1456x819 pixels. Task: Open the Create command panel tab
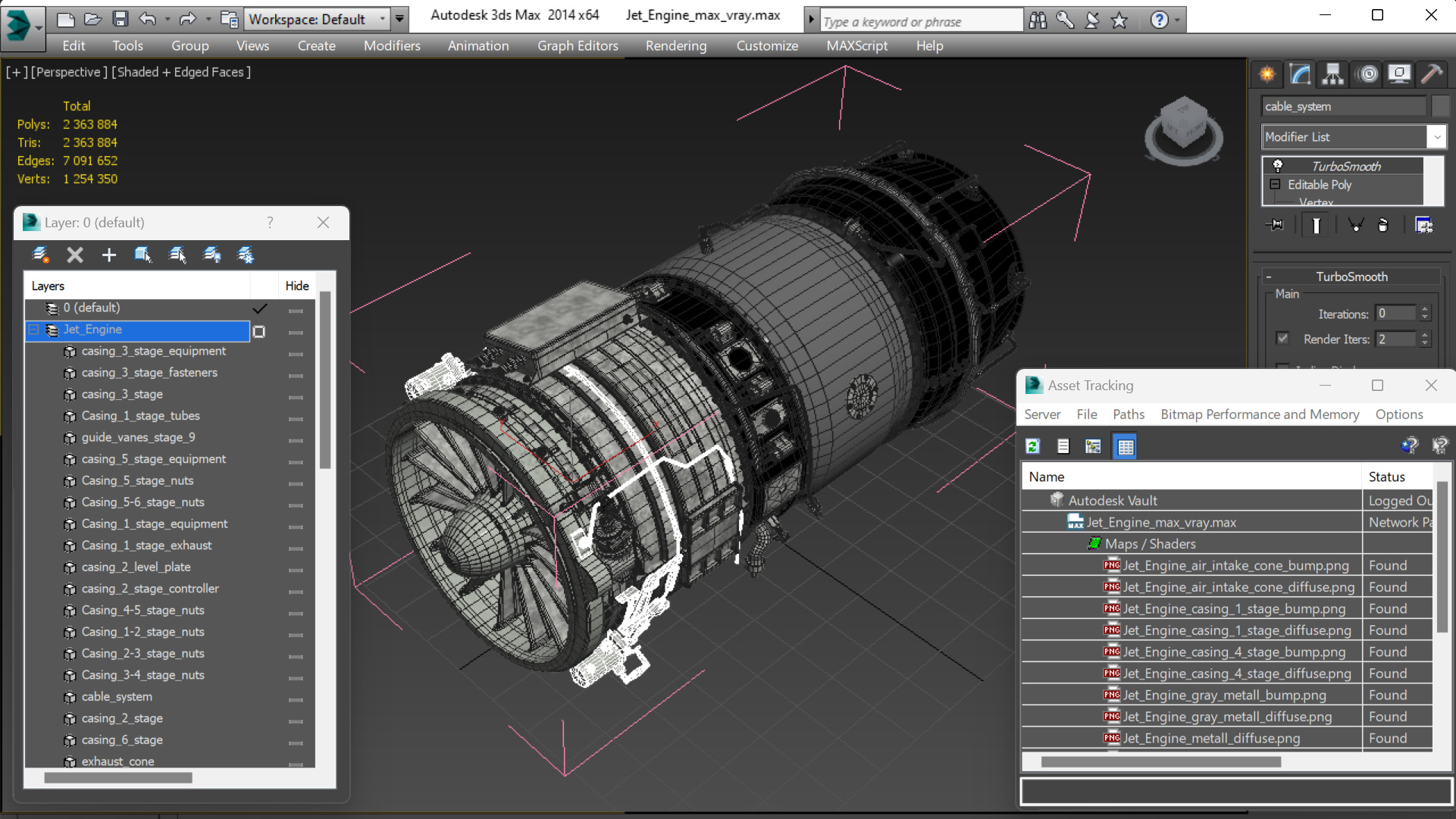coord(1267,74)
